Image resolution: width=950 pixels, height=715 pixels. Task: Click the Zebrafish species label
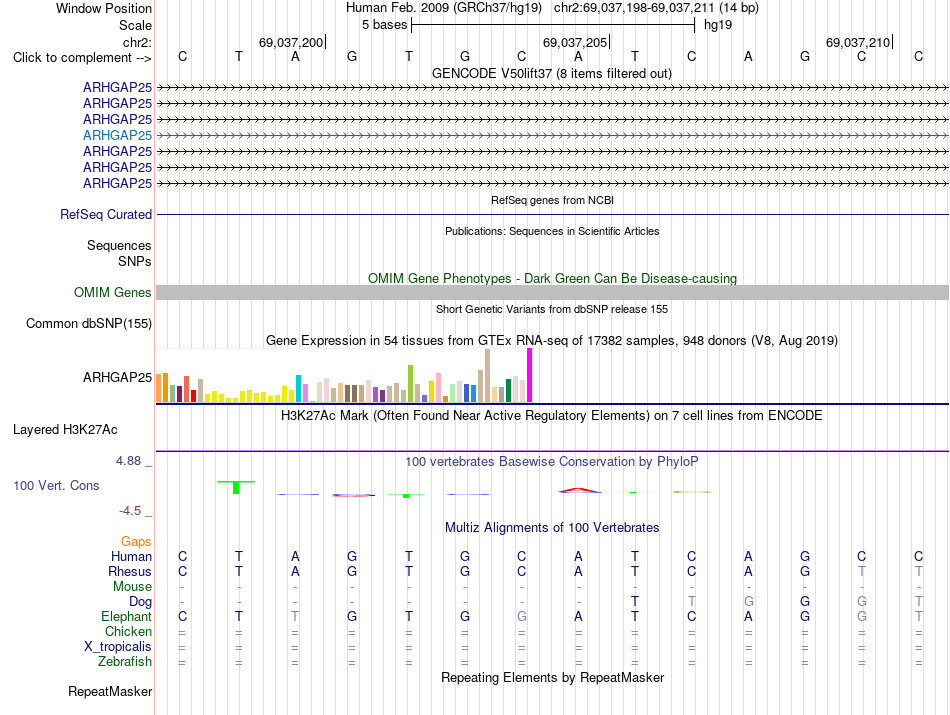tap(125, 661)
